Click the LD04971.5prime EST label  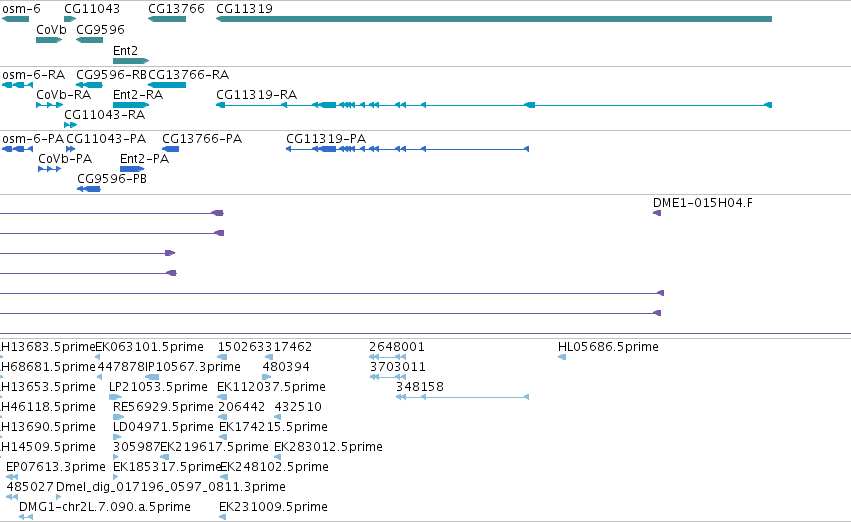tap(163, 426)
